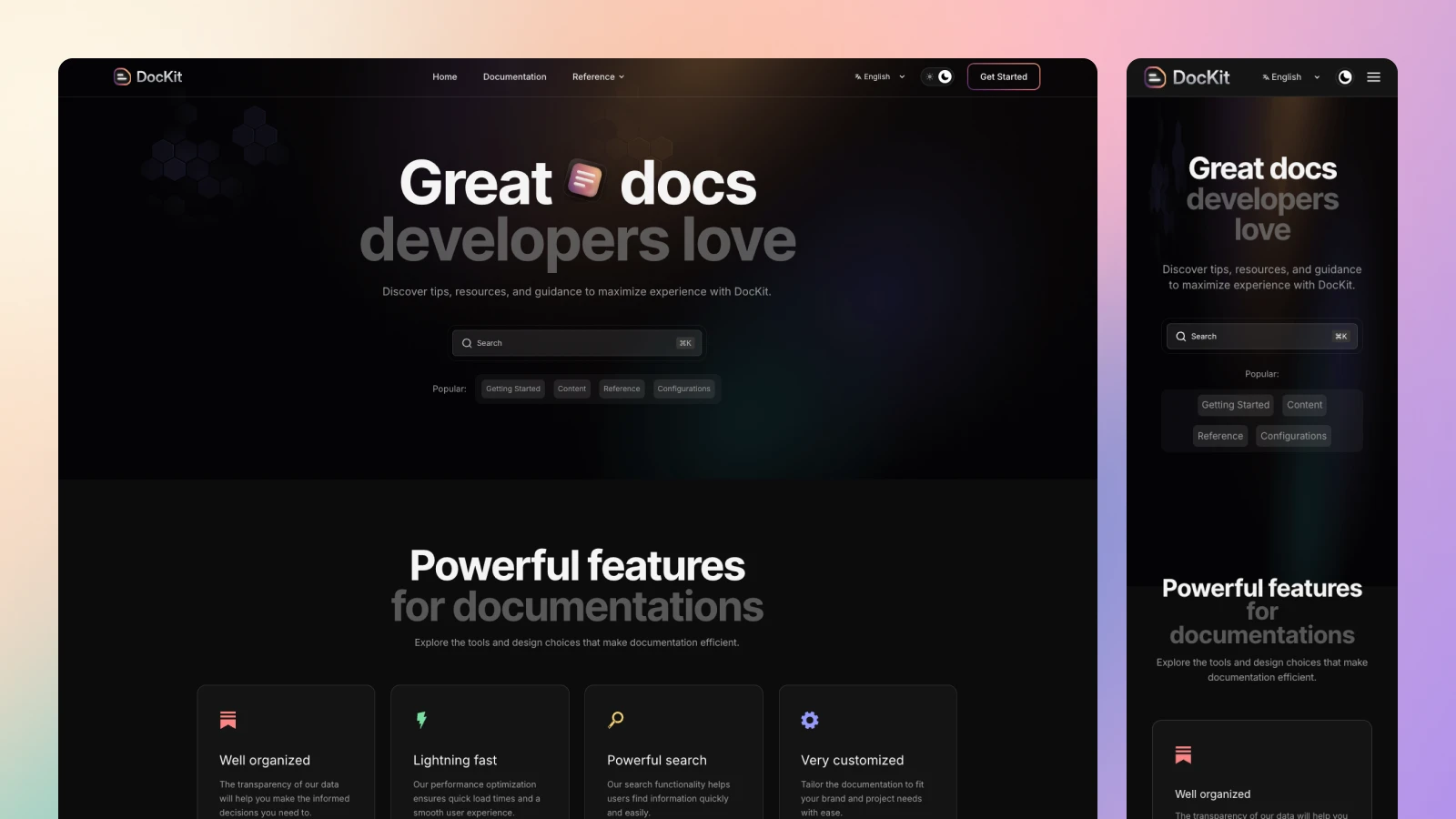Click the desktop hero Search field
Image resolution: width=1456 pixels, height=819 pixels.
point(576,343)
